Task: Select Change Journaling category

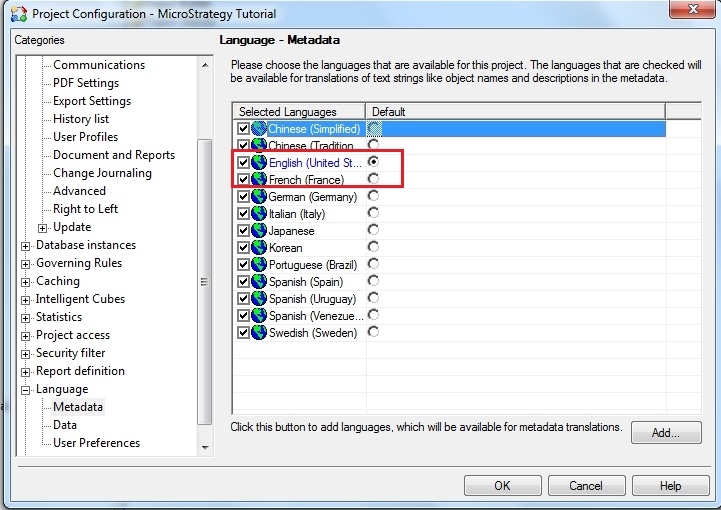Action: coord(103,173)
